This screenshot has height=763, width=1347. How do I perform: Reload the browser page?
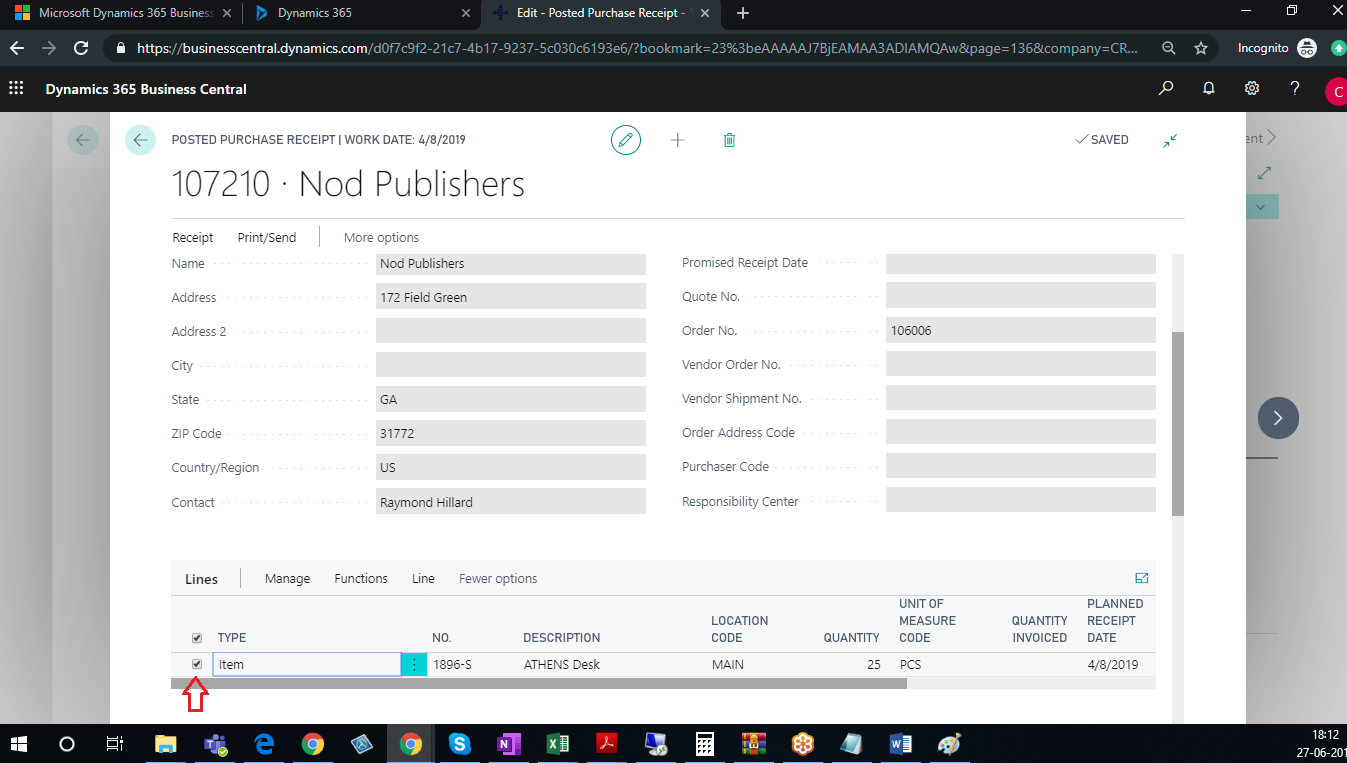pyautogui.click(x=82, y=48)
